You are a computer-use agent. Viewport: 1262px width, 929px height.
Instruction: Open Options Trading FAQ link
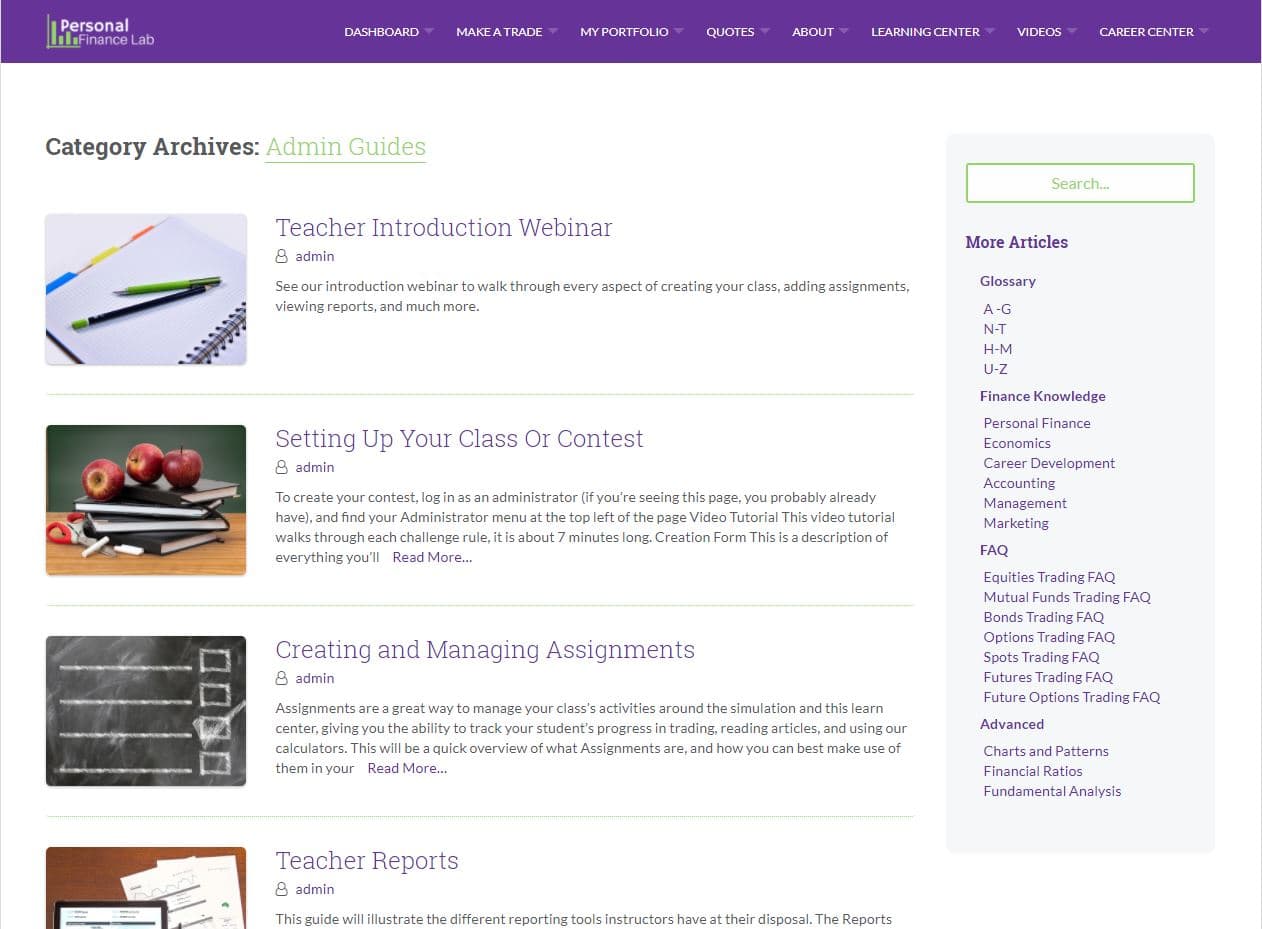tap(1049, 637)
